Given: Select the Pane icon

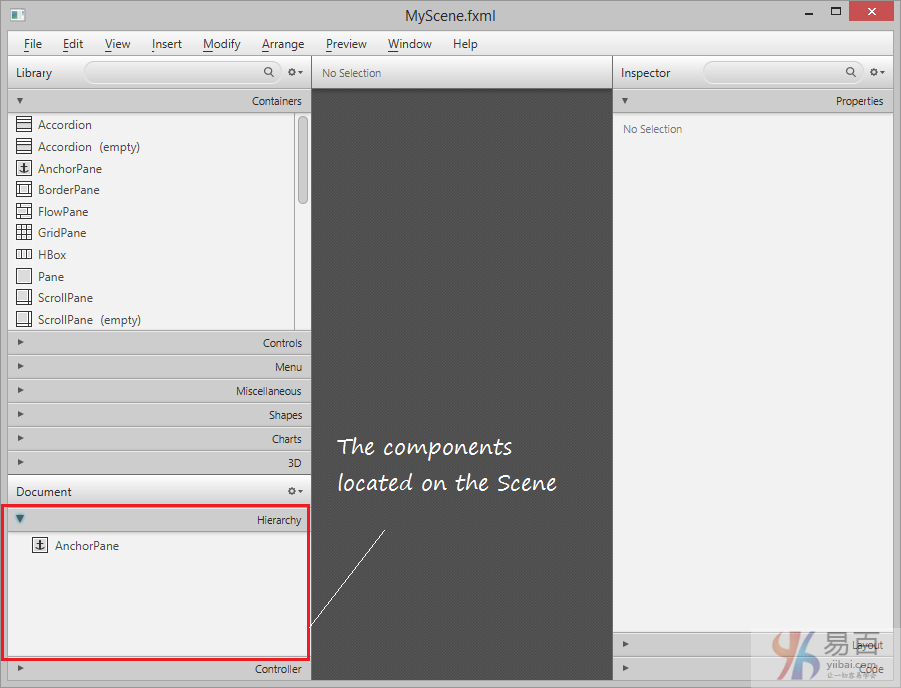Looking at the screenshot, I should [24, 276].
